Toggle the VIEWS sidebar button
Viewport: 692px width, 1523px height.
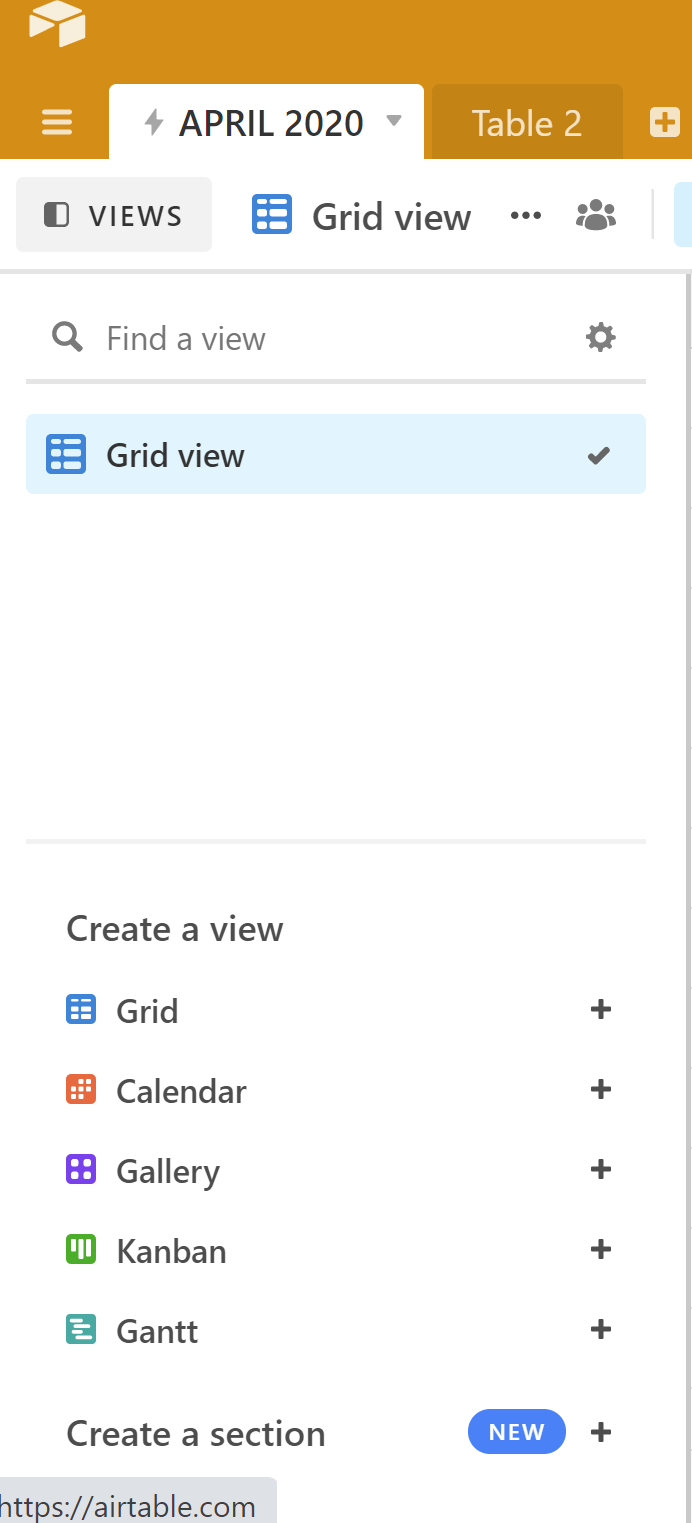pyautogui.click(x=114, y=215)
